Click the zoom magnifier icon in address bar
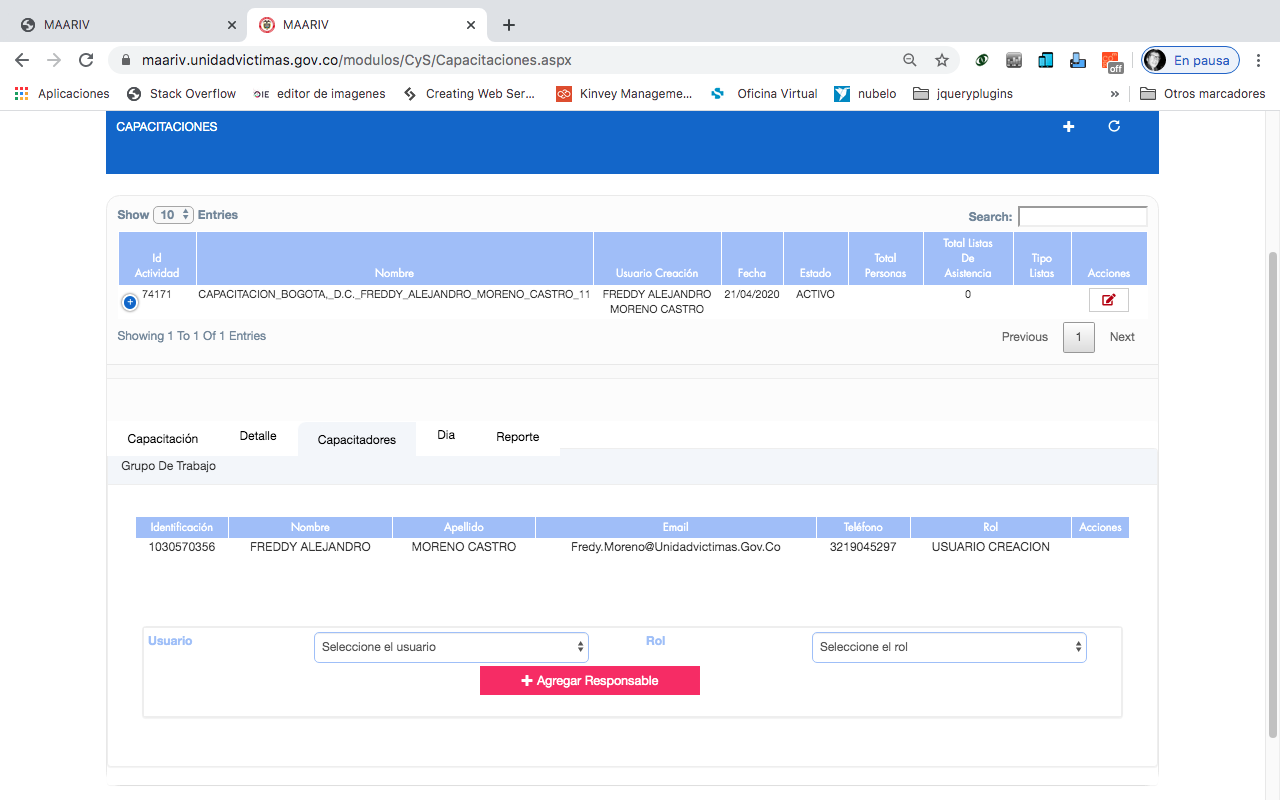 [910, 60]
